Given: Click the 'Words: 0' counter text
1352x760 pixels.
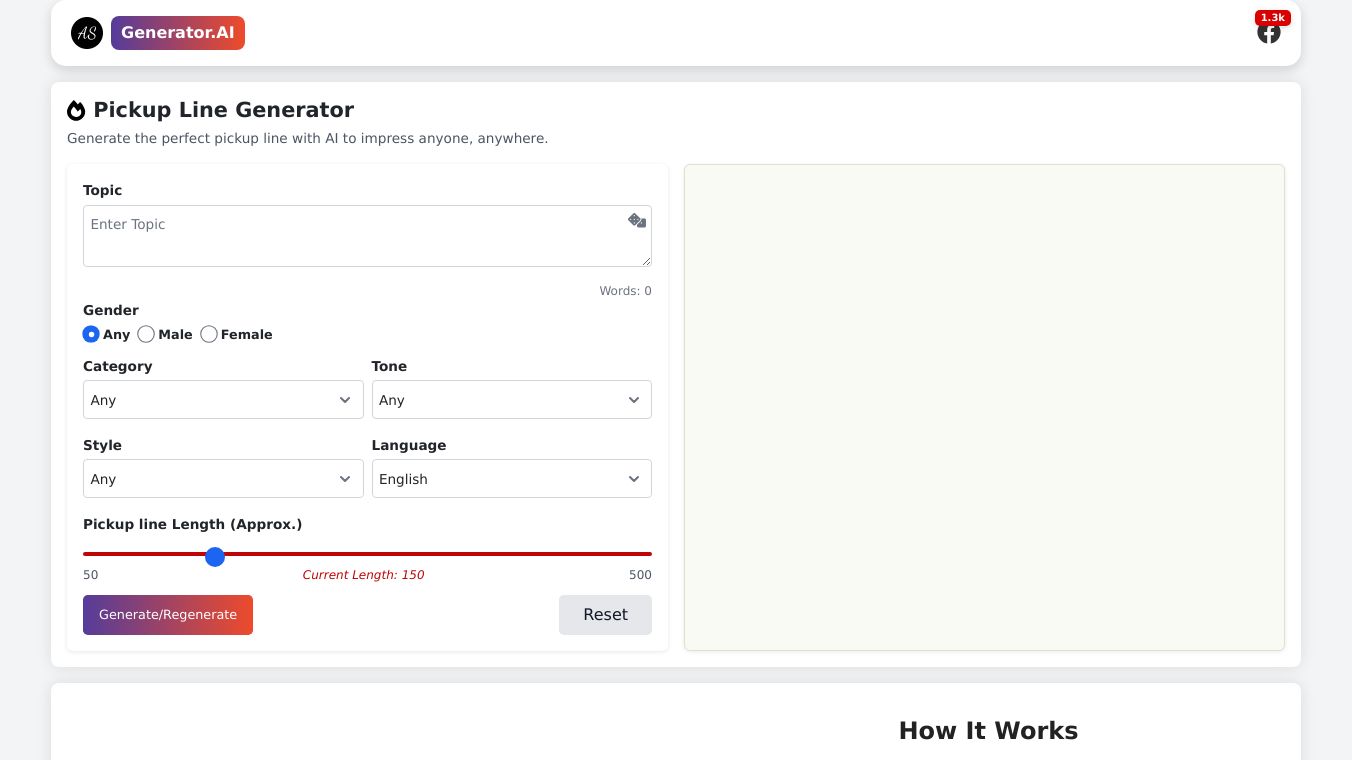Looking at the screenshot, I should (x=625, y=291).
